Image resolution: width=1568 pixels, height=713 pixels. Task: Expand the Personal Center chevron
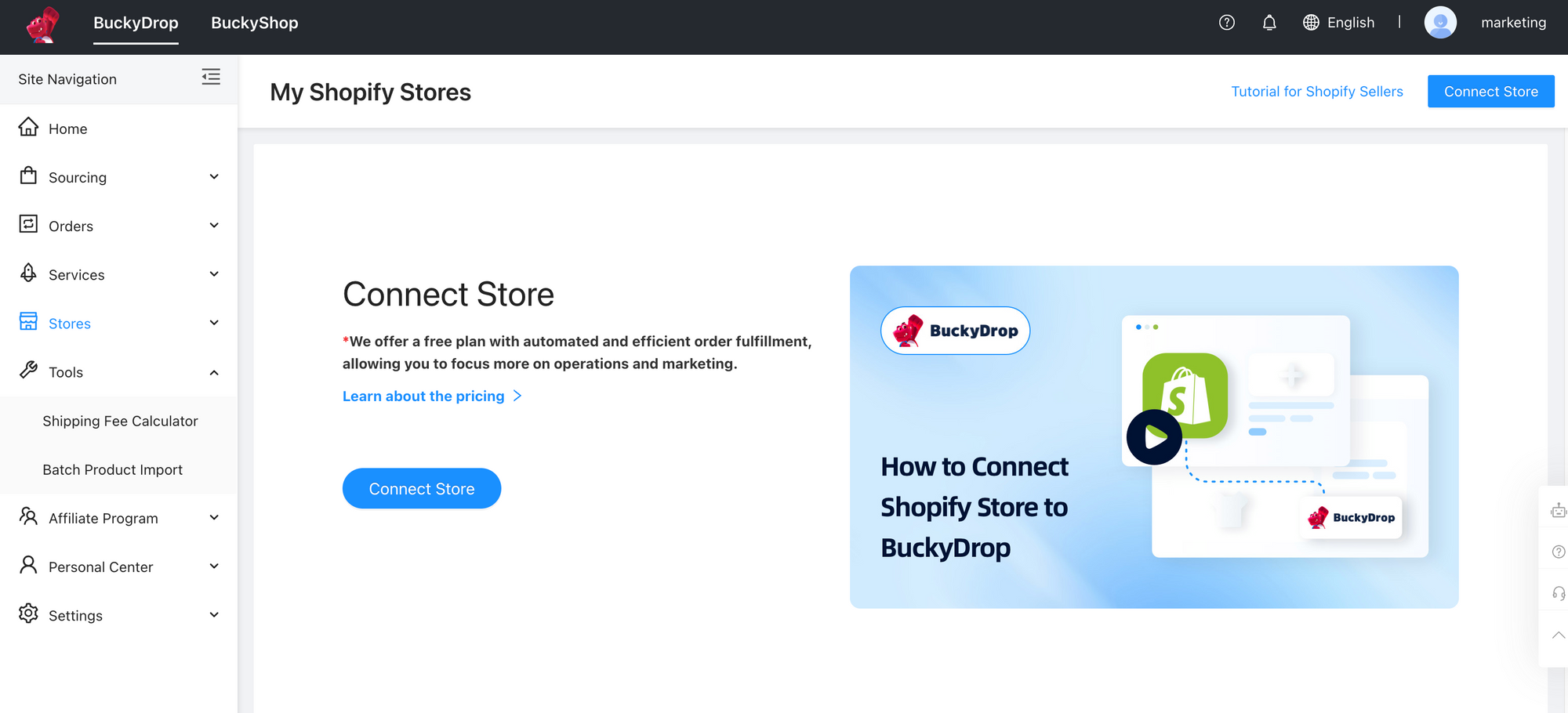tap(214, 566)
